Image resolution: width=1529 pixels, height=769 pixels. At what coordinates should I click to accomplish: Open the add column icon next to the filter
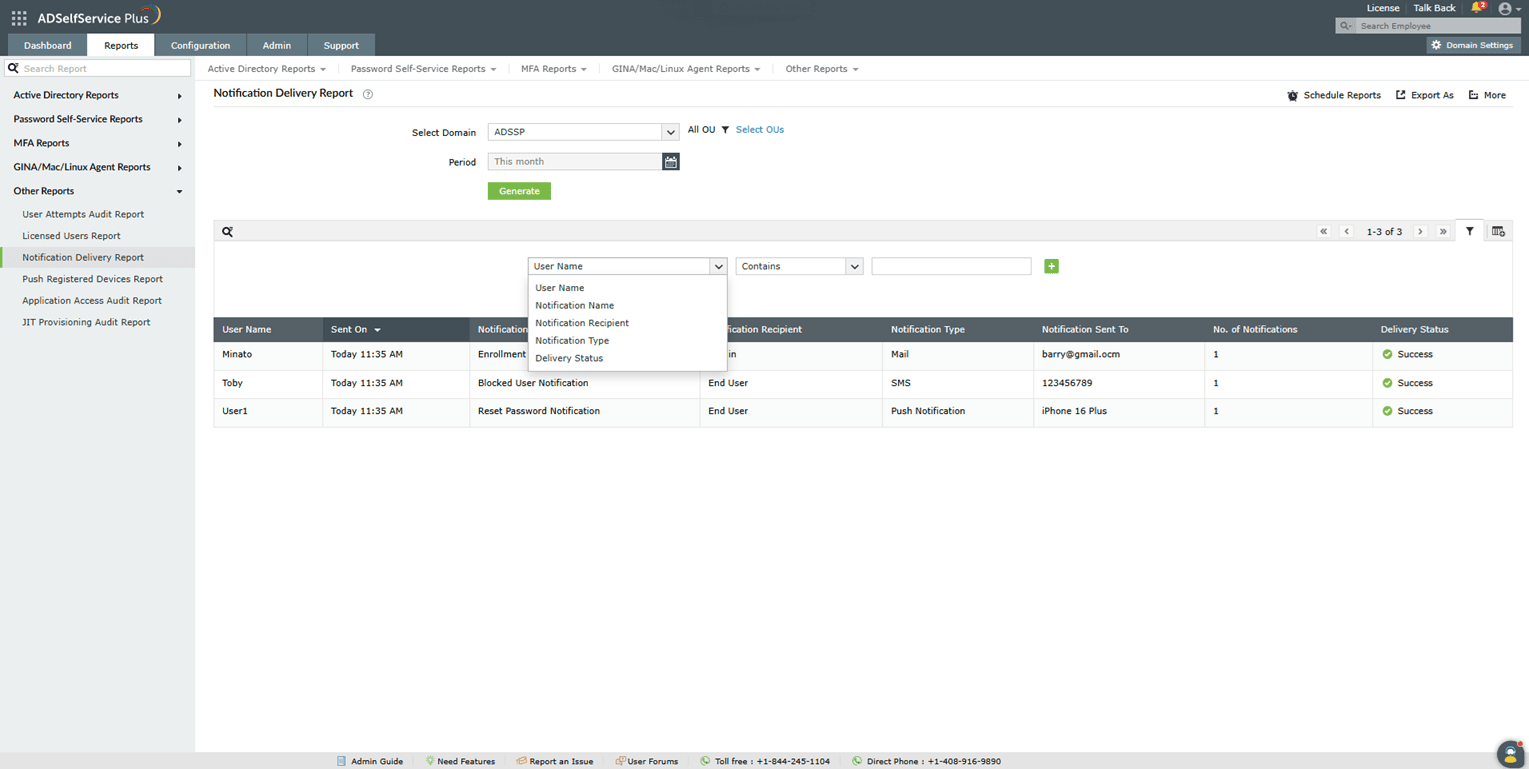[1498, 231]
